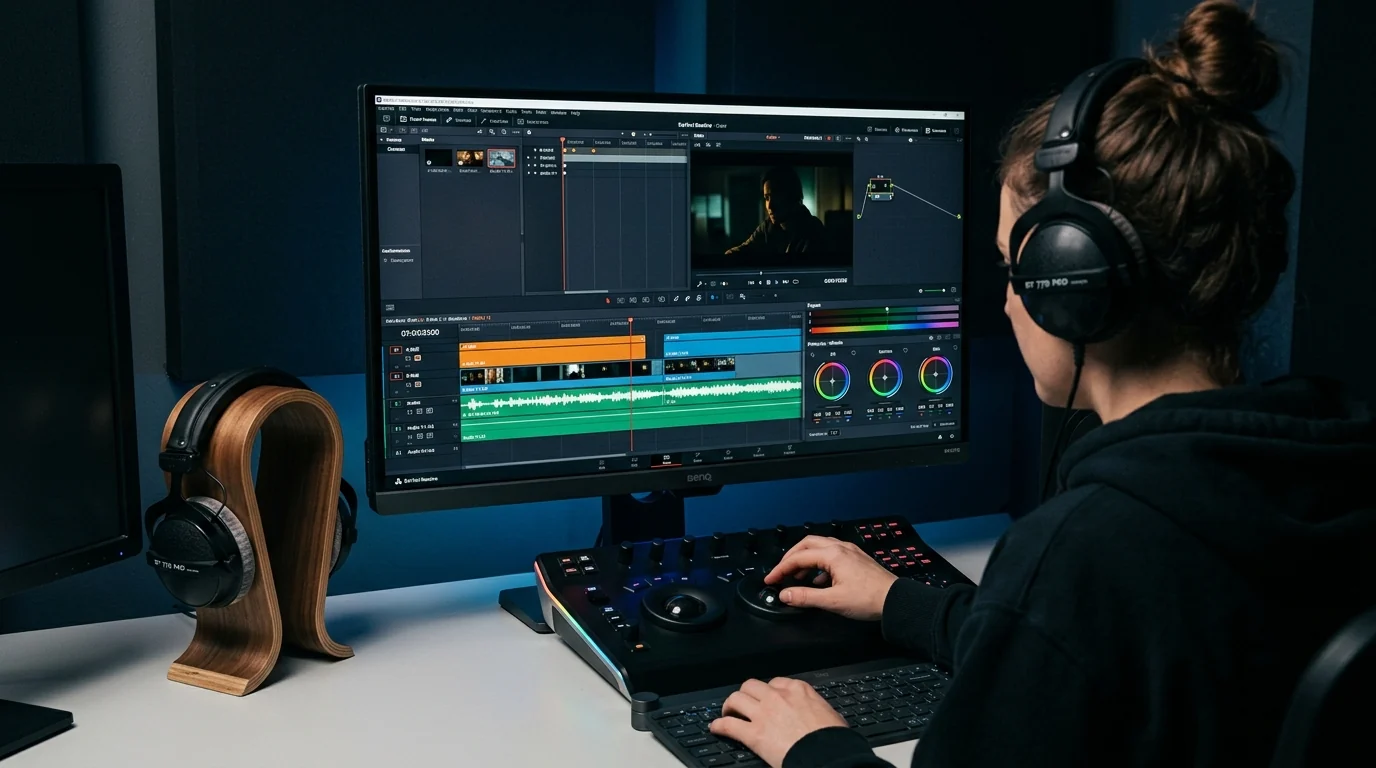This screenshot has width=1376, height=768.
Task: Select the warm-toned middle media pool thumbnail
Action: pos(470,157)
